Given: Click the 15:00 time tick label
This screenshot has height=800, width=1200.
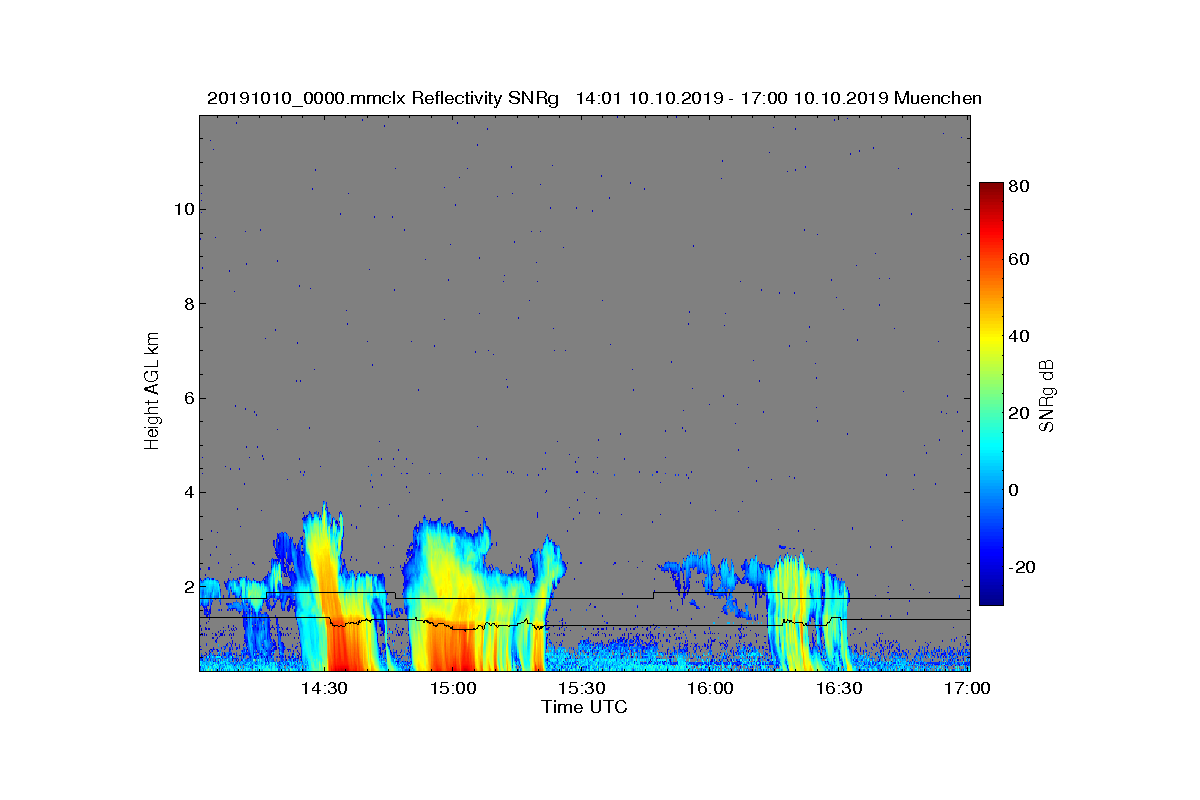Looking at the screenshot, I should coord(453,689).
